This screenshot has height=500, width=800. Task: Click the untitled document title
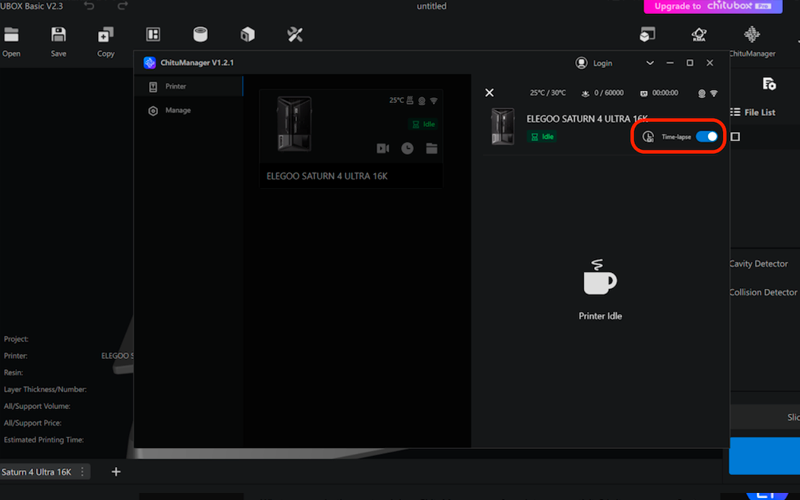pyautogui.click(x=432, y=6)
